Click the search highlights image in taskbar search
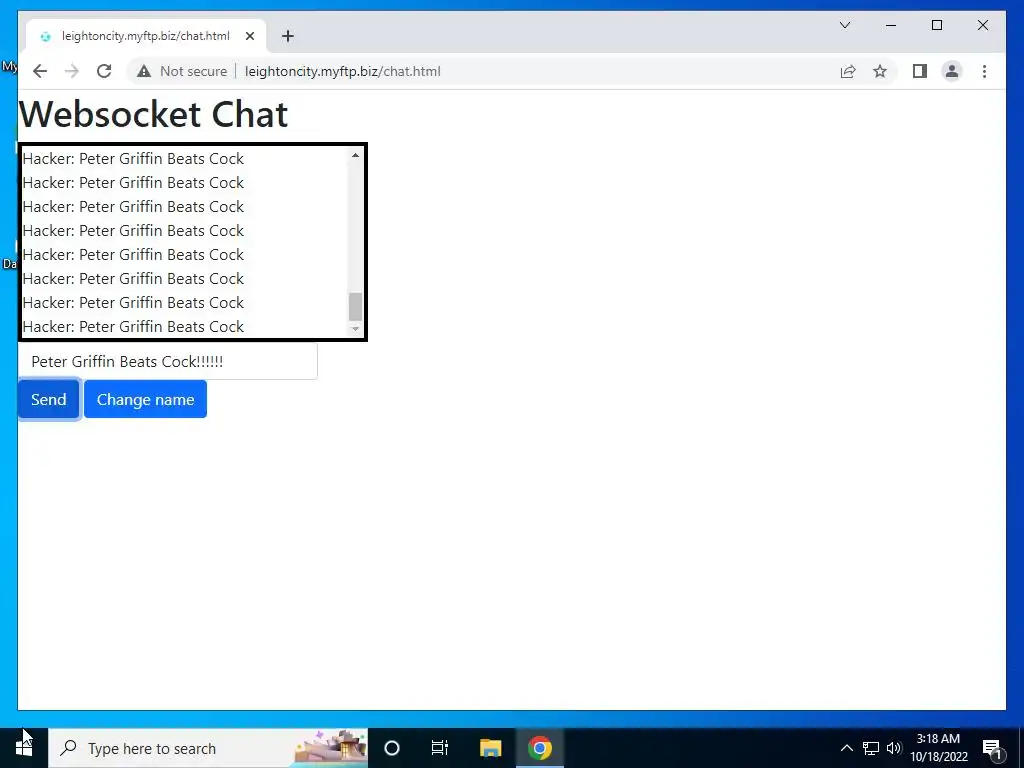Viewport: 1024px width, 768px height. [330, 746]
